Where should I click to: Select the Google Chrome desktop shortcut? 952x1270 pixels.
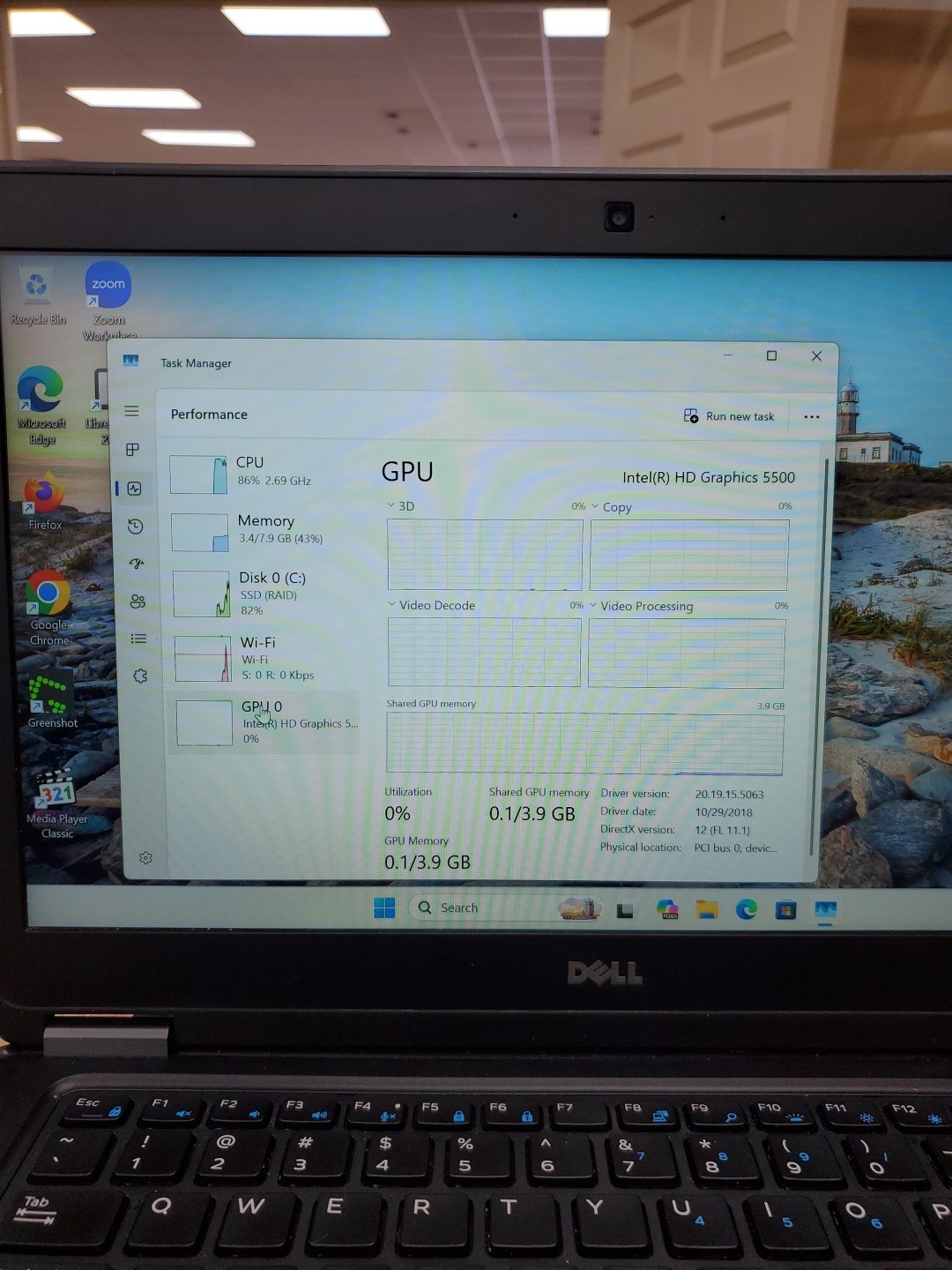pyautogui.click(x=48, y=609)
